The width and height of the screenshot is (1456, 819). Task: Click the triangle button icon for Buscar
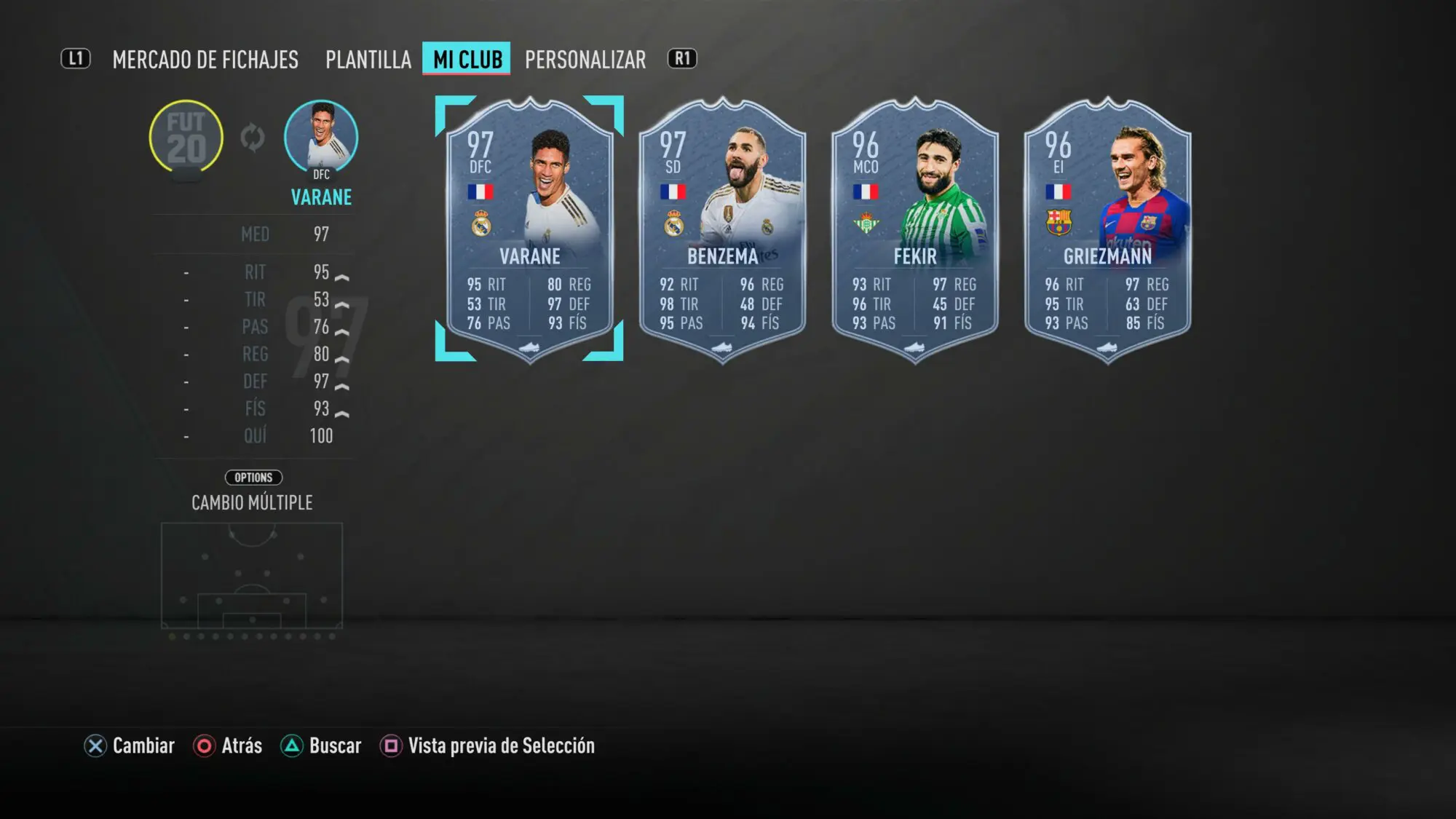tap(292, 746)
